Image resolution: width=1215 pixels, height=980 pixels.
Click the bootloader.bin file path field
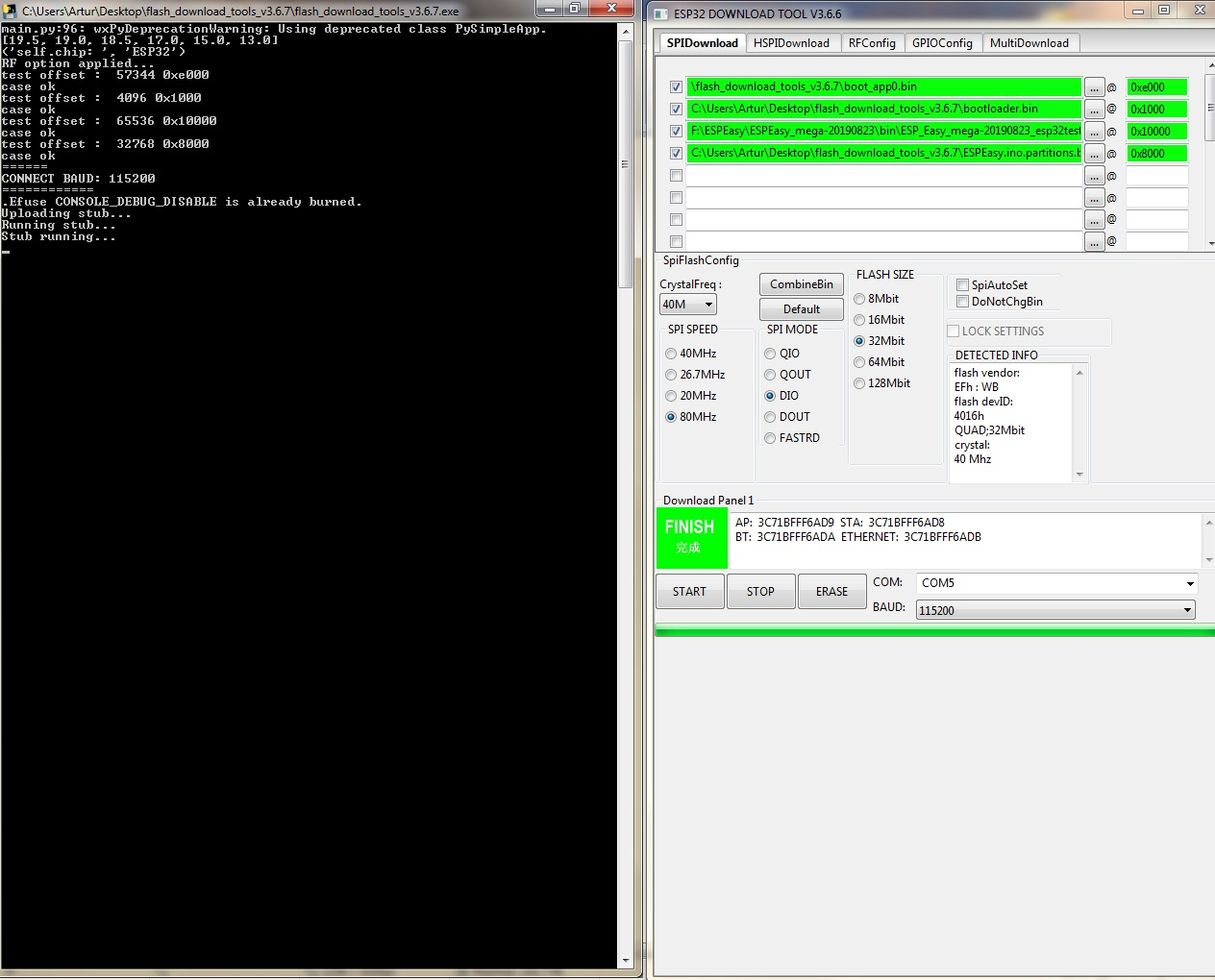[x=884, y=110]
